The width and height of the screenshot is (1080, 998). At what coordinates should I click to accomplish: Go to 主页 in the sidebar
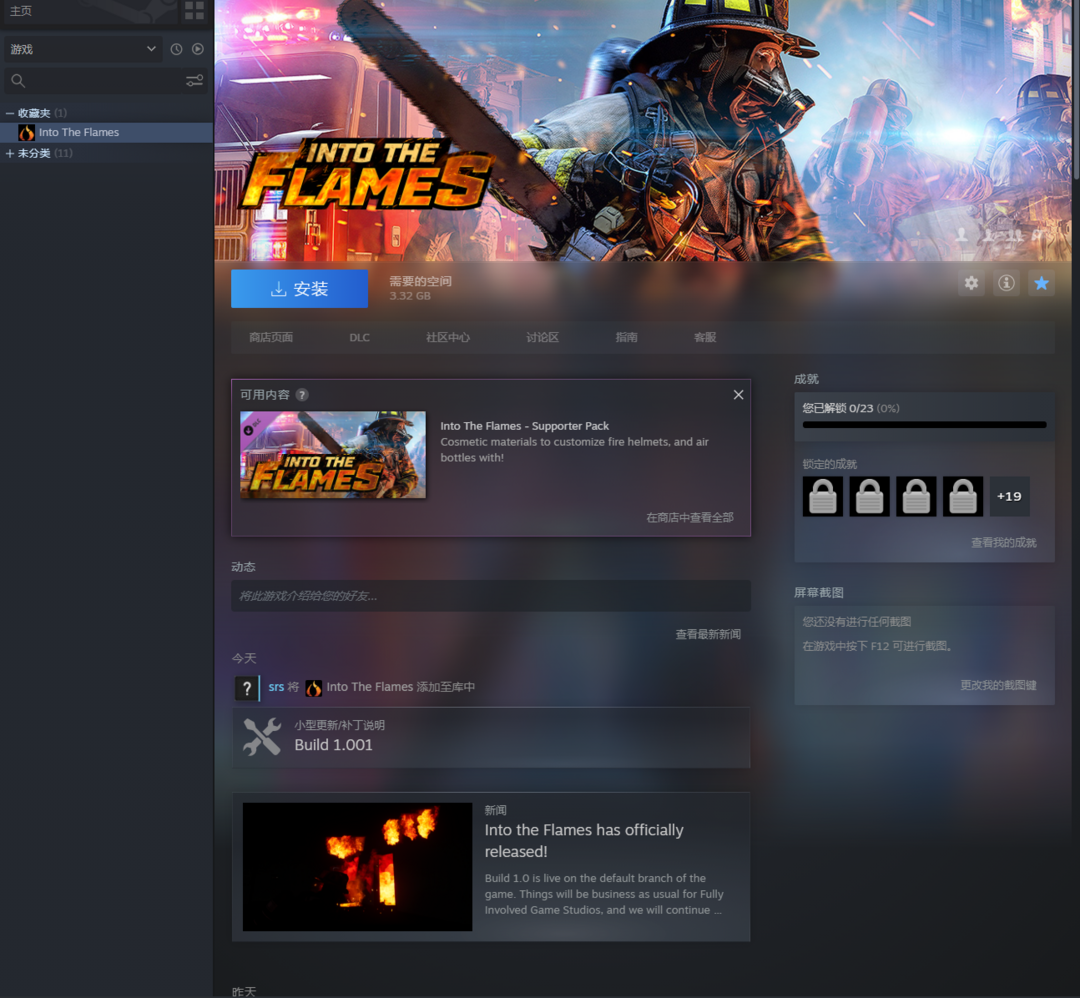[x=21, y=11]
